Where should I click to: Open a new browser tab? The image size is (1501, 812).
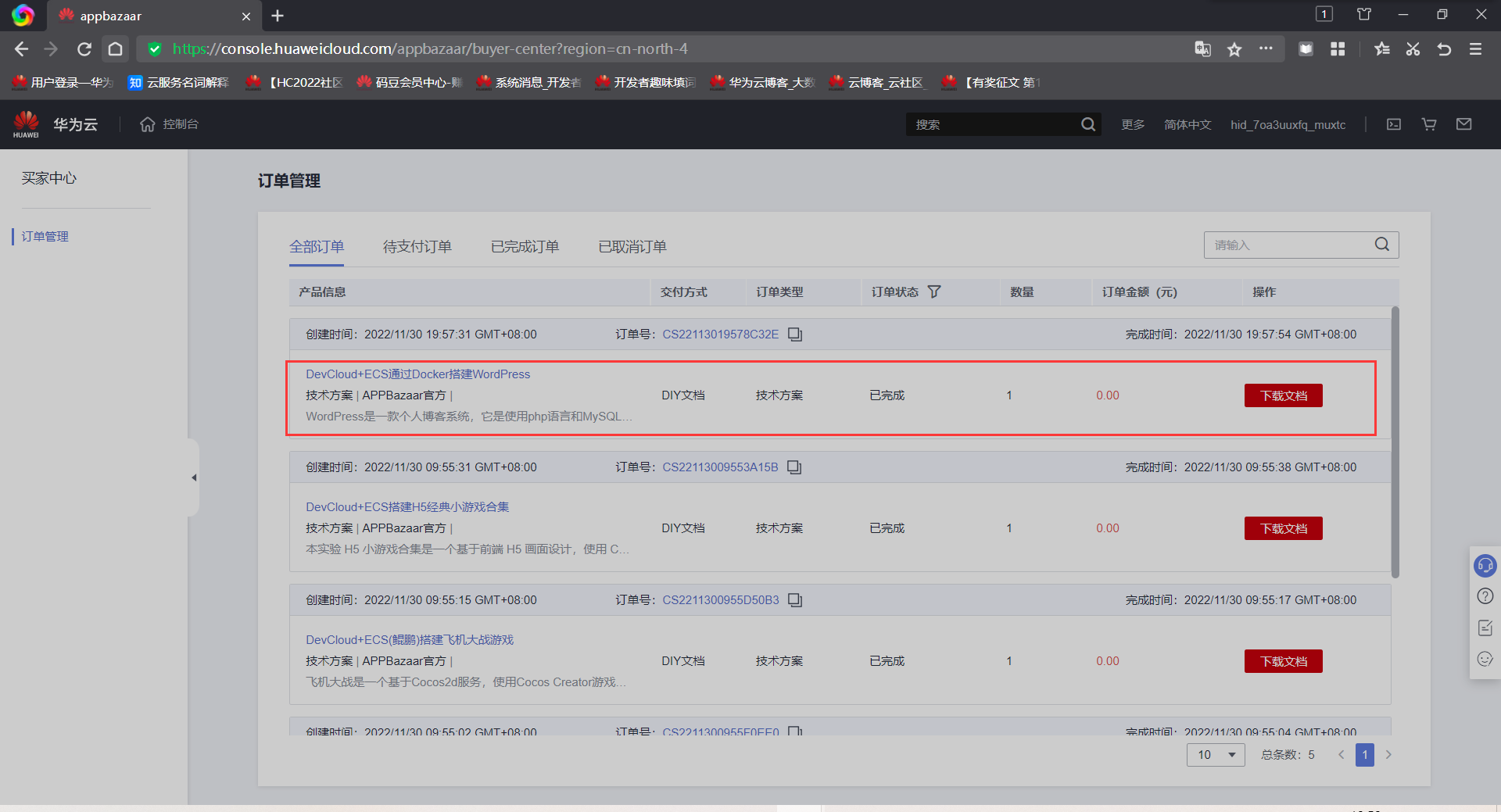click(278, 16)
